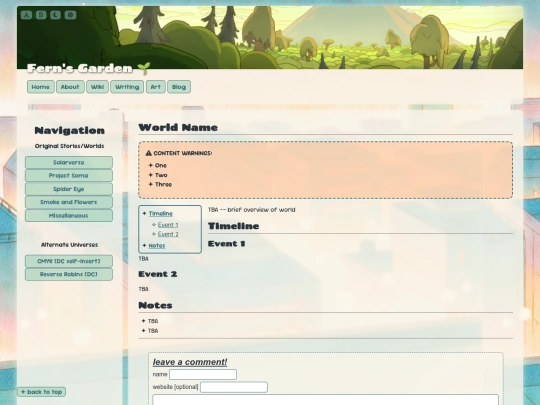Click content warning item Two
Viewport: 540px width, 405px height.
point(161,175)
